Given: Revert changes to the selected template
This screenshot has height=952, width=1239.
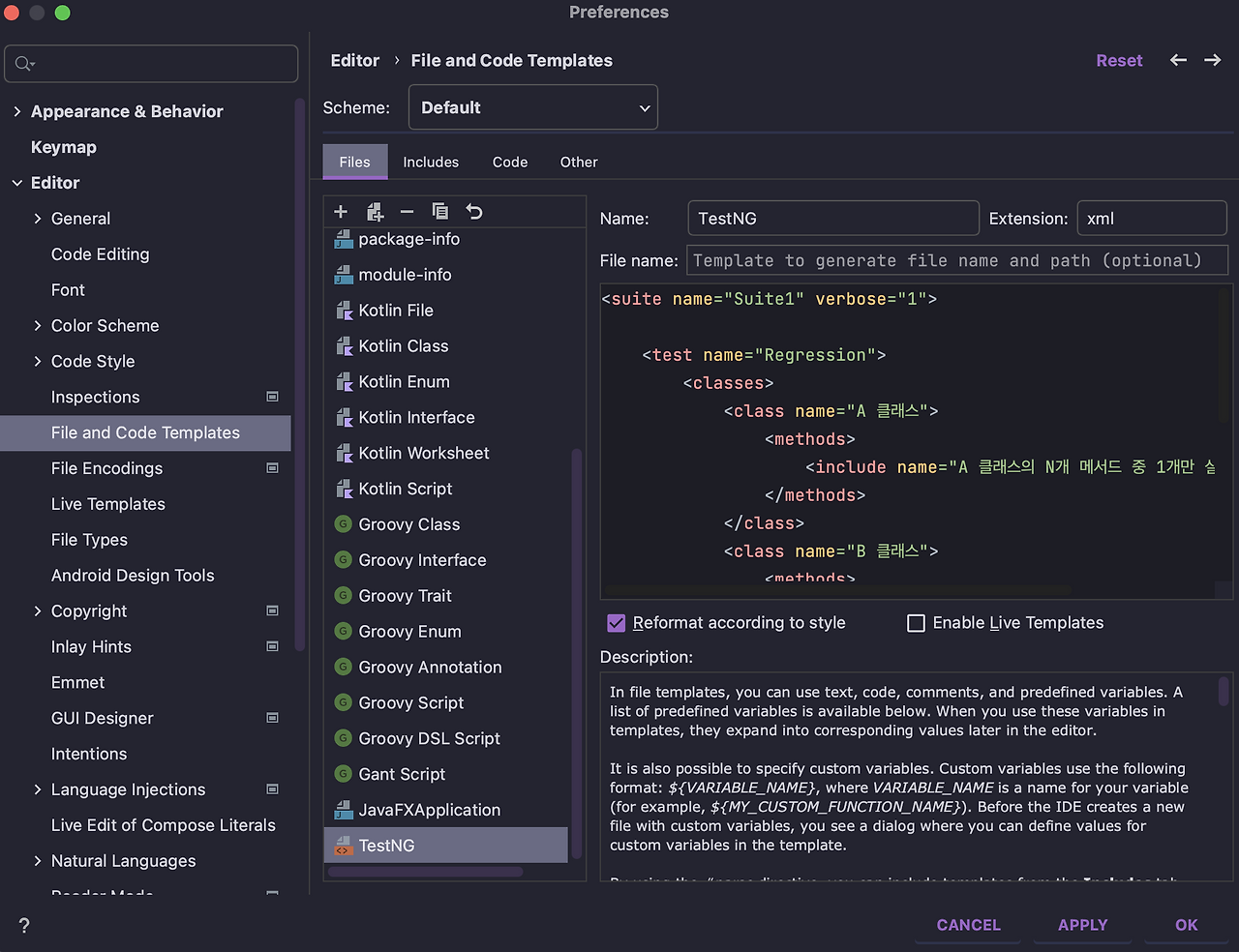Looking at the screenshot, I should point(471,211).
